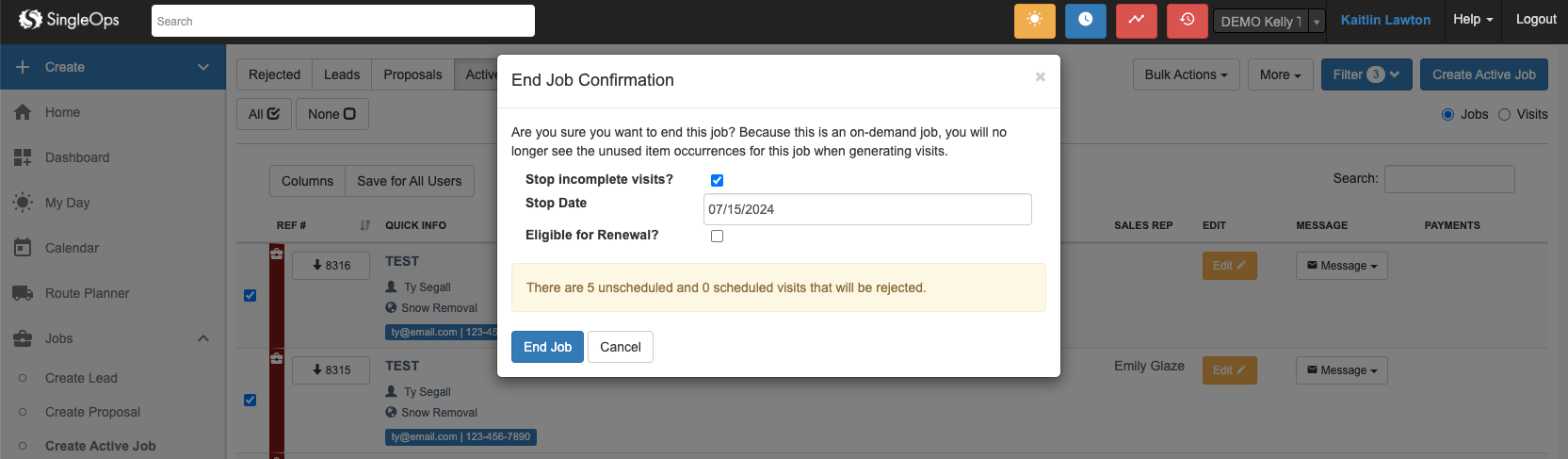Click Cancel in the confirmation dialog
This screenshot has height=459, width=1568.
click(620, 347)
